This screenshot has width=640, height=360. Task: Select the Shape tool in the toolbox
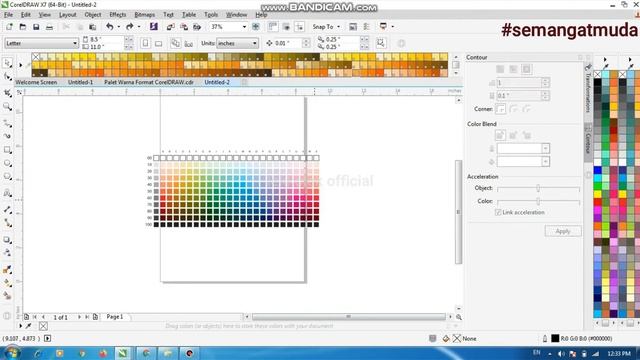point(7,77)
